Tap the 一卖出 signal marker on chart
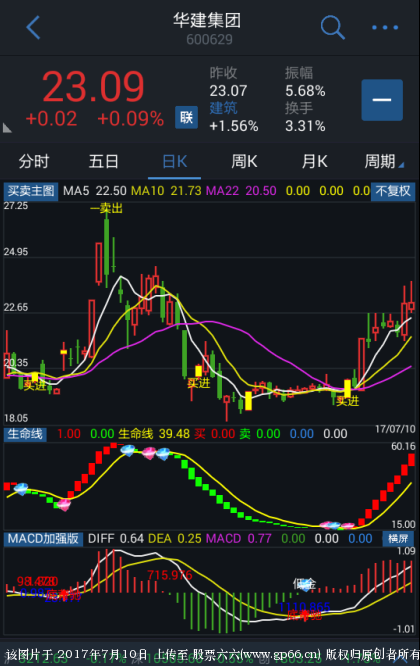This screenshot has height=666, width=420. pos(107,208)
